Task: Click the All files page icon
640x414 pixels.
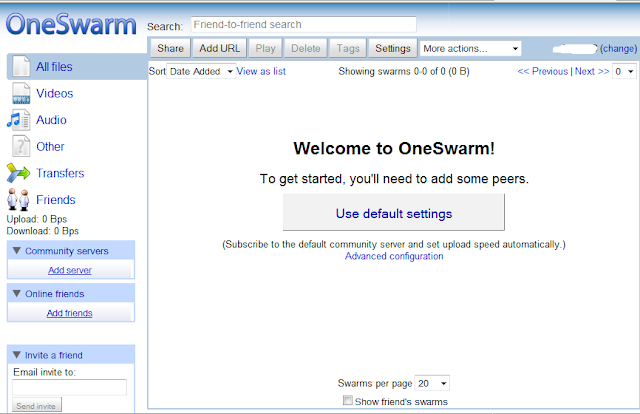Action: tap(21, 66)
